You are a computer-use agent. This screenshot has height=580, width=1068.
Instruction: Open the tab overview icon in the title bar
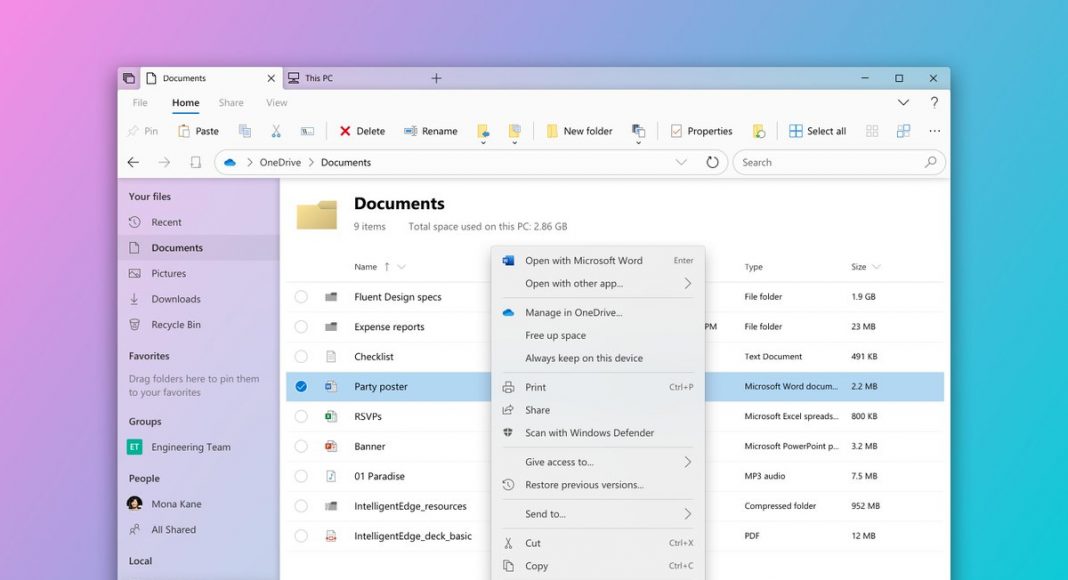coord(129,78)
